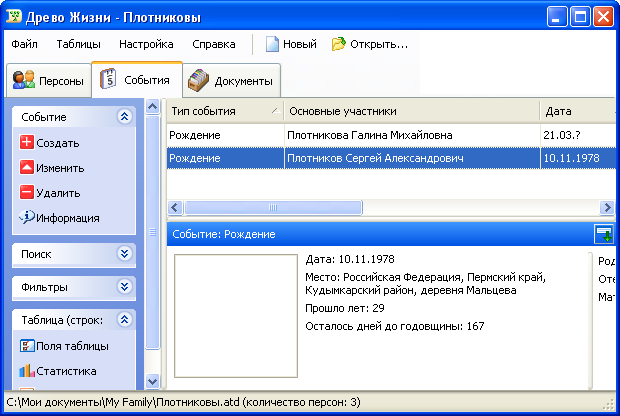
Task: Click the Изменить link
Action: pyautogui.click(x=60, y=168)
